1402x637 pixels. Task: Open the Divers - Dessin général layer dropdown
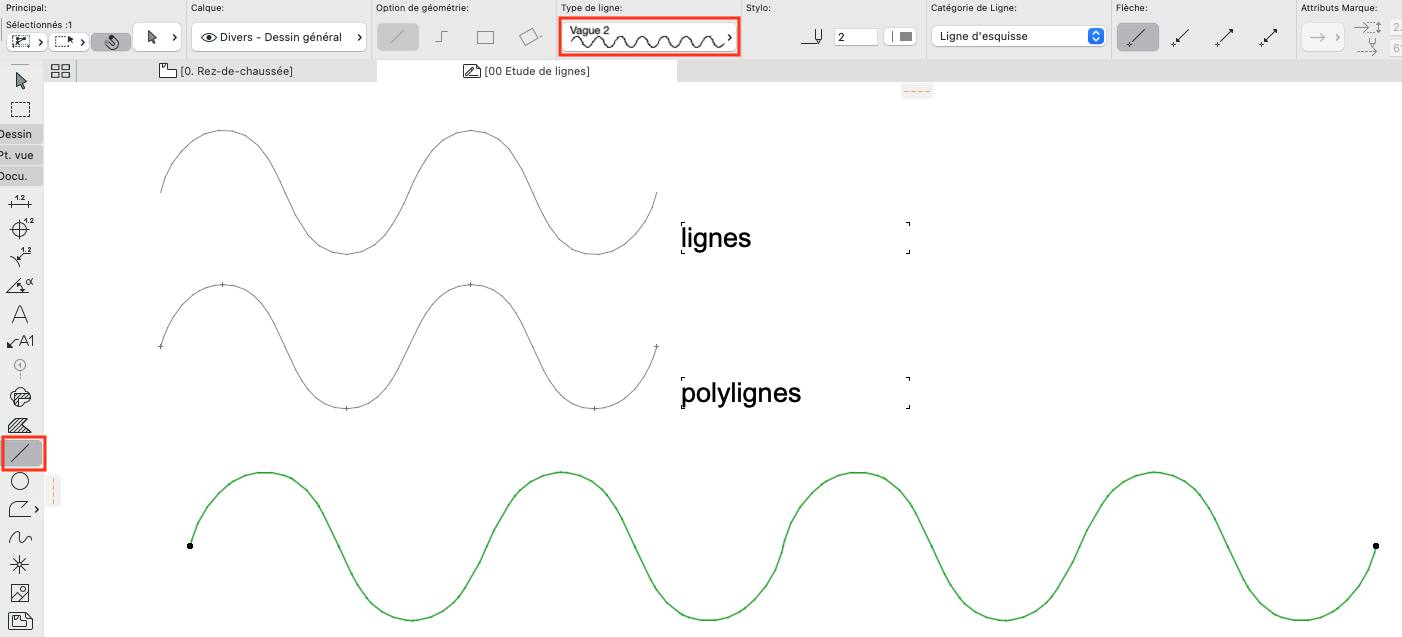click(x=278, y=37)
